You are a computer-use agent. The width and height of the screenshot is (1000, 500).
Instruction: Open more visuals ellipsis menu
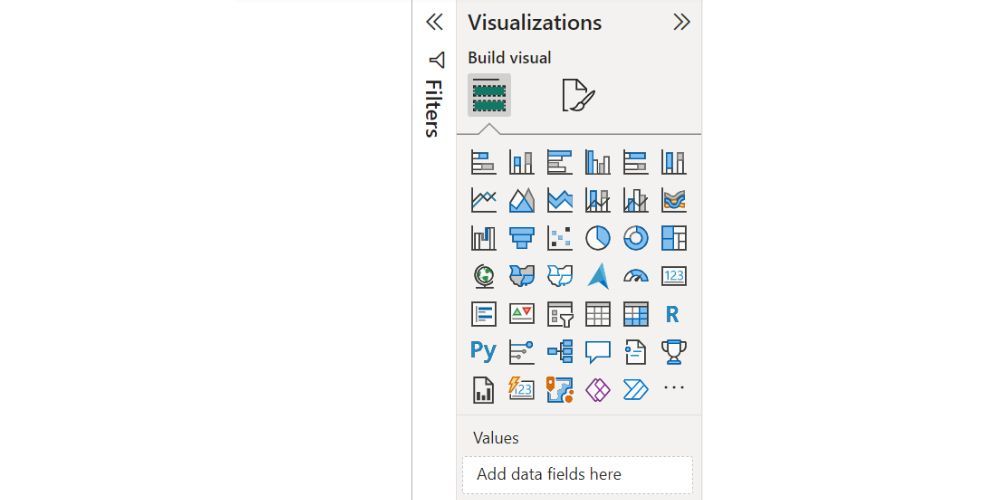coord(674,388)
